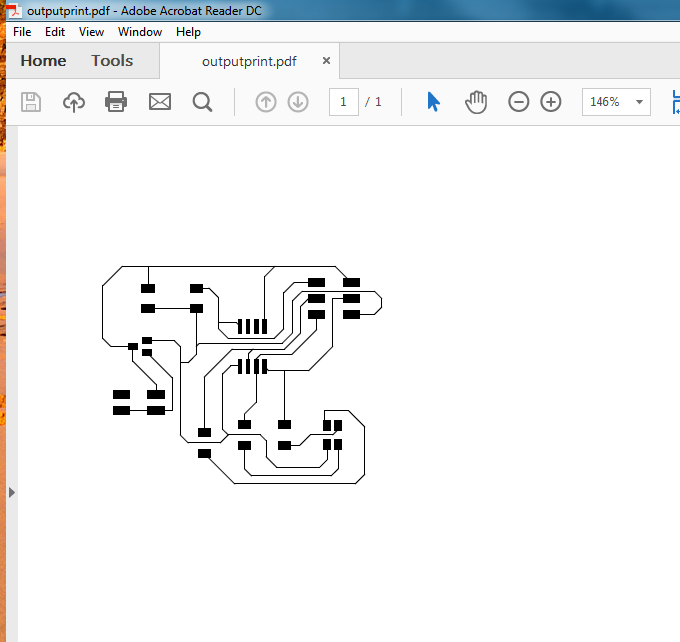Image resolution: width=680 pixels, height=642 pixels.
Task: Click the fit page scrolling icon
Action: coord(675,102)
